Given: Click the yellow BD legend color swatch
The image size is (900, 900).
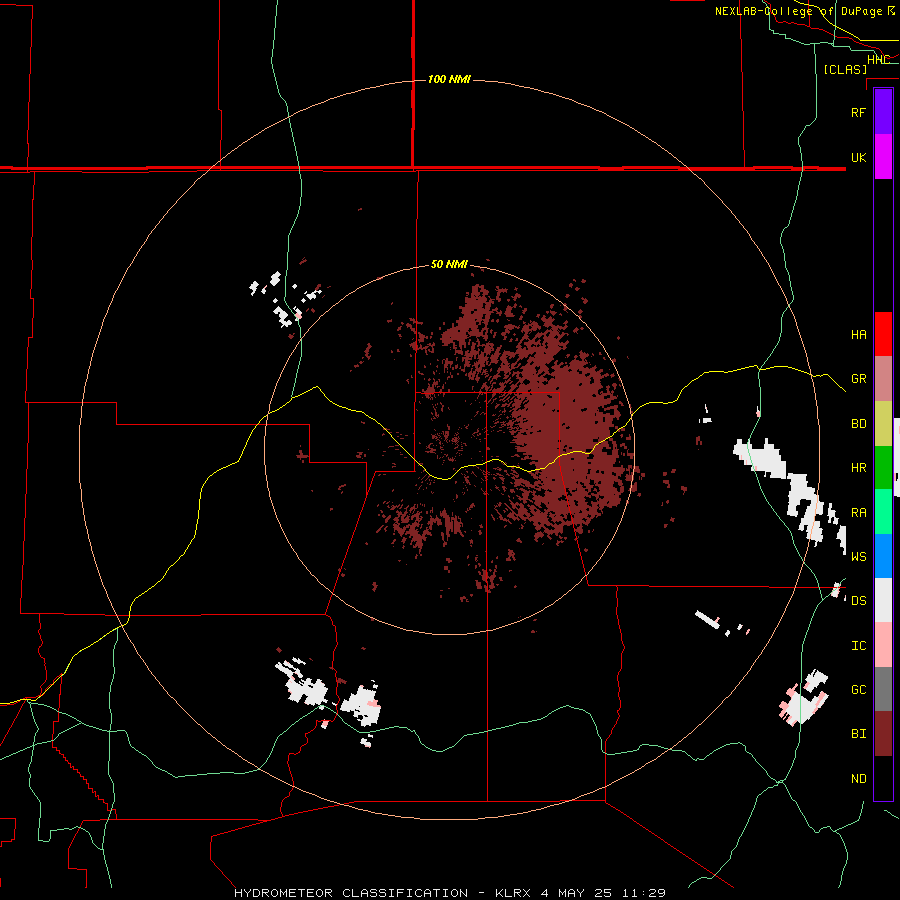Looking at the screenshot, I should (x=883, y=424).
